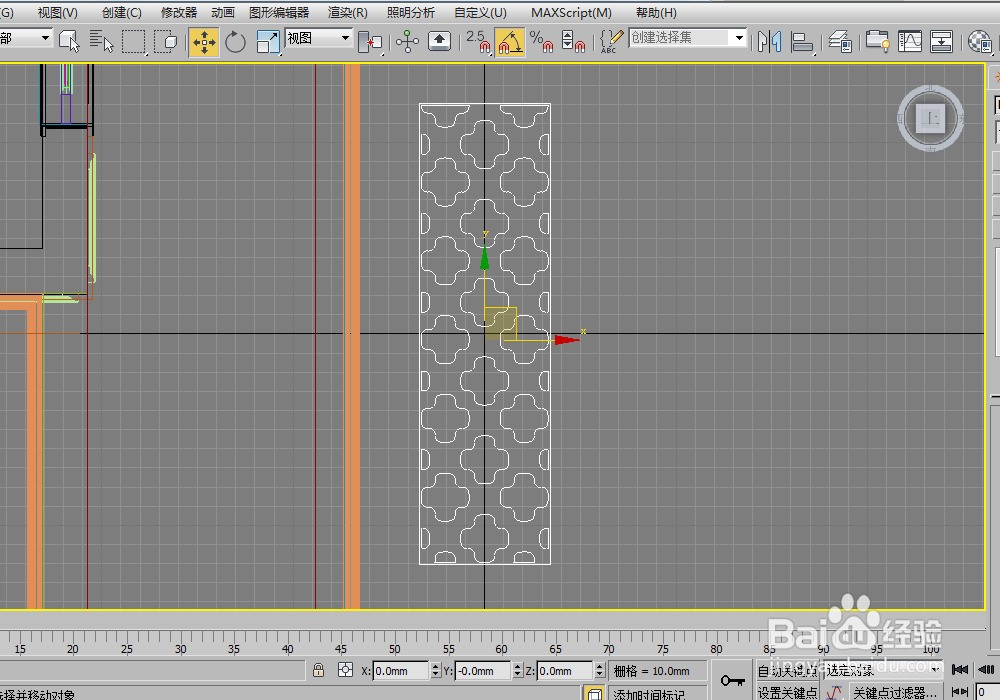This screenshot has height=700, width=1000.
Task: Toggle the 2.5D Snaps button
Action: click(x=478, y=41)
